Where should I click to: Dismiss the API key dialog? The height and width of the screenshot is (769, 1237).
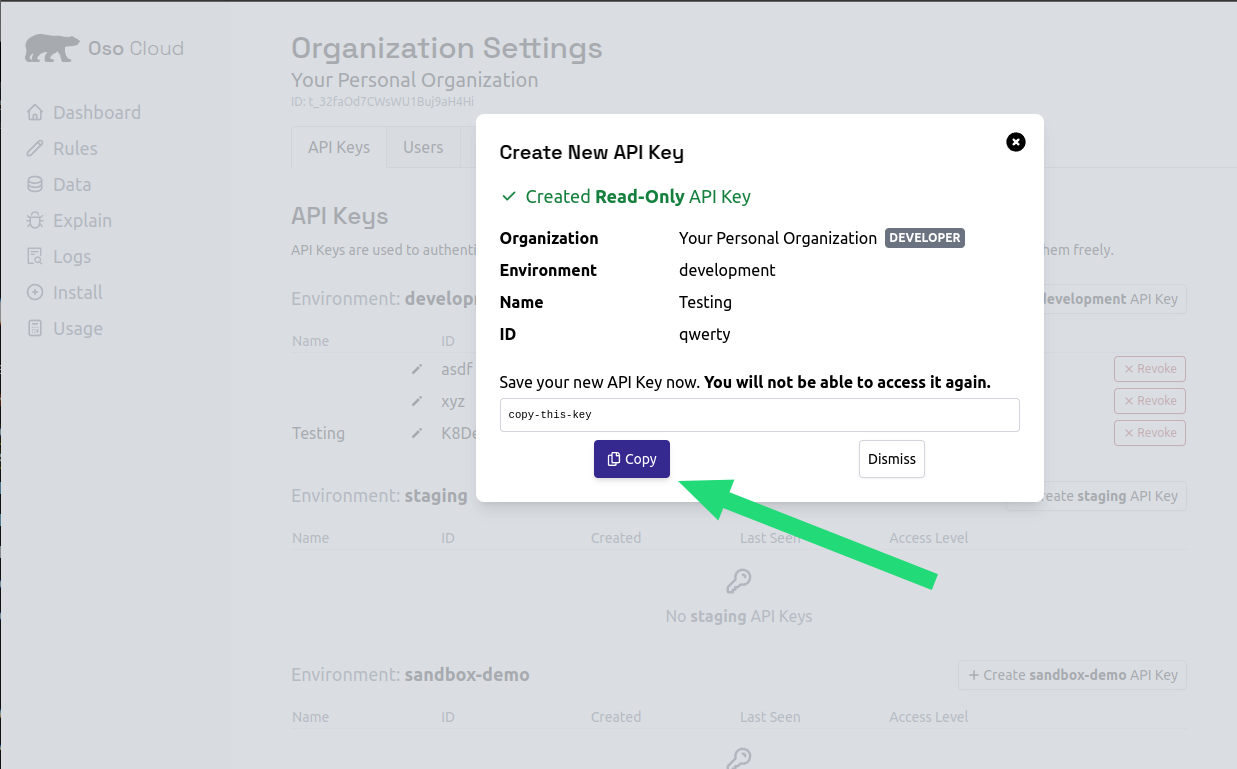point(892,459)
